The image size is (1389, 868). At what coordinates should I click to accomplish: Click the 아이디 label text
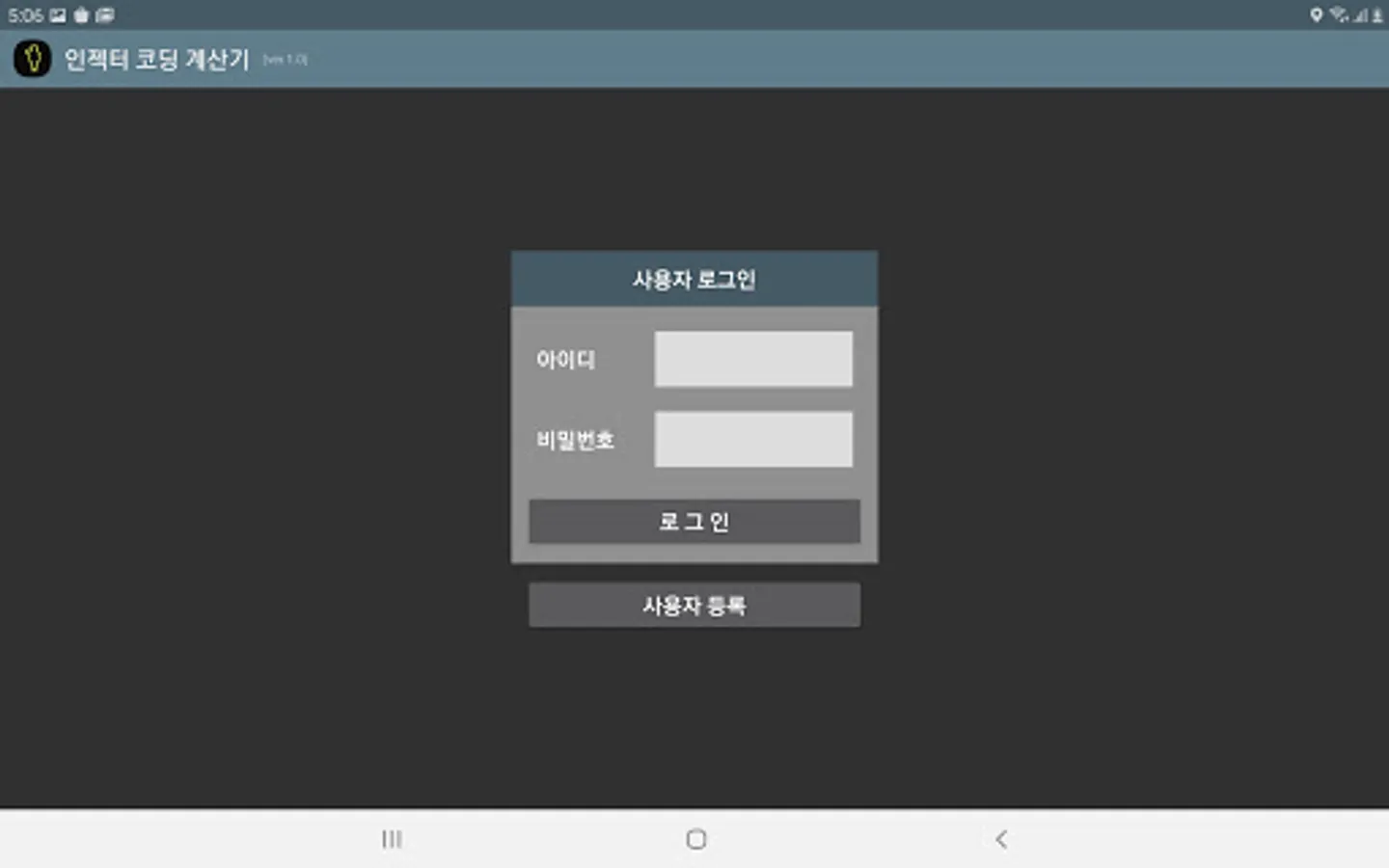[x=566, y=360]
